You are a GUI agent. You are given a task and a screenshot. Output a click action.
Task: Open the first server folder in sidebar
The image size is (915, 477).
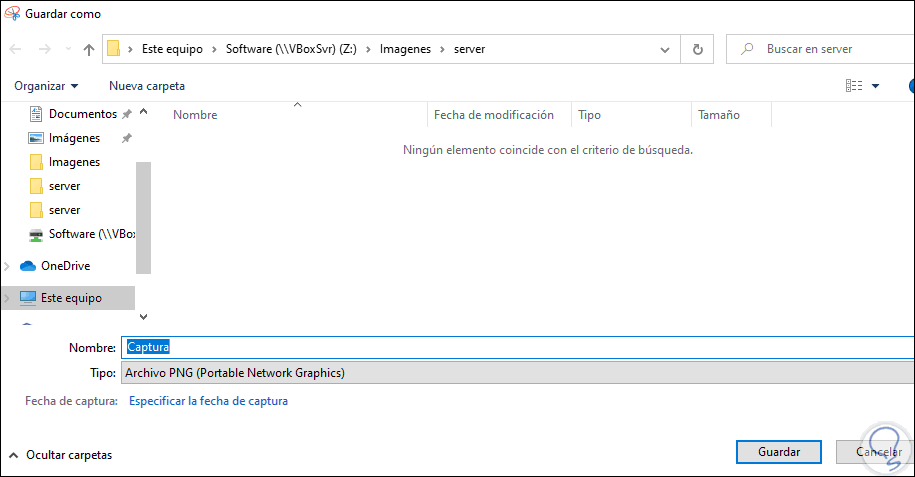[x=64, y=186]
